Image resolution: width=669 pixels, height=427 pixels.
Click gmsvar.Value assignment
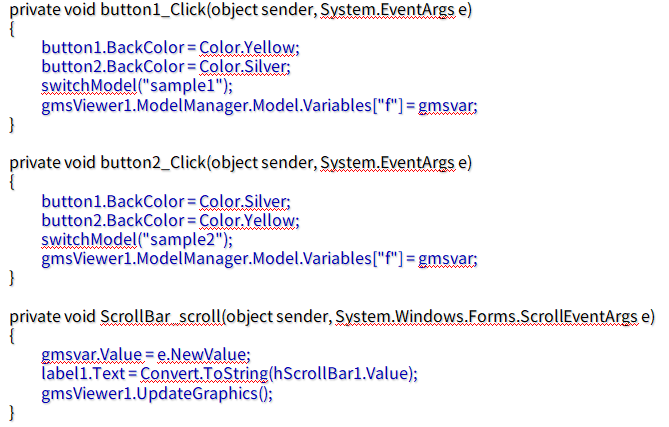coord(91,354)
